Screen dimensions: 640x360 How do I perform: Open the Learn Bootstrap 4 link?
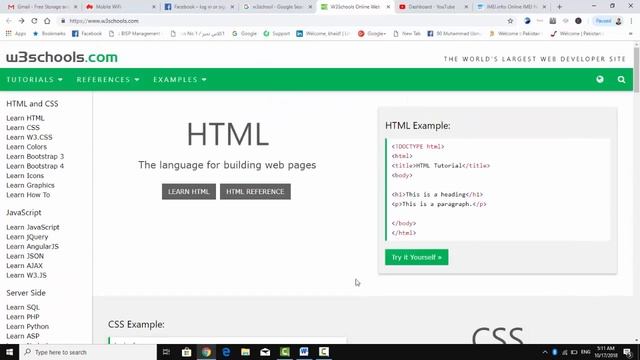[35, 166]
